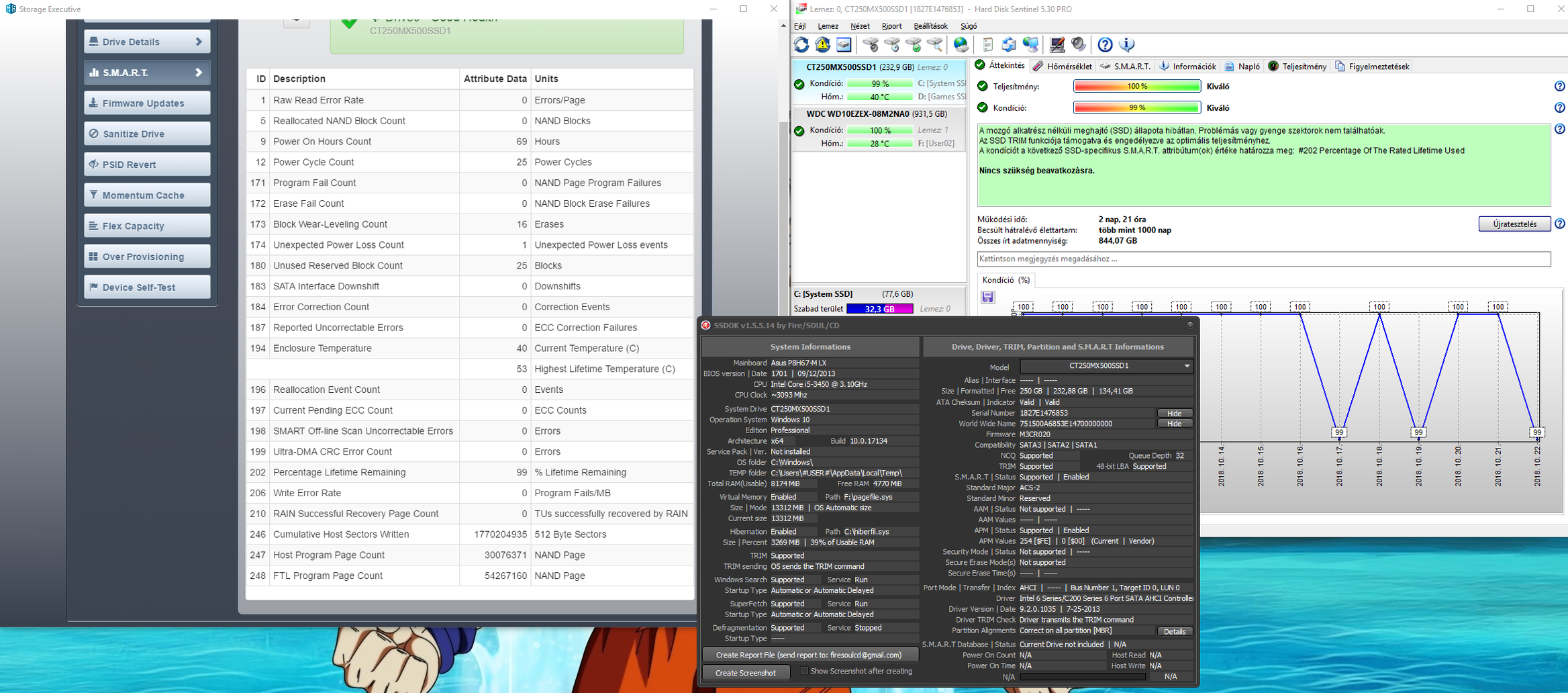
Task: Click the help icon beside Teljesítmény bar
Action: tap(1560, 87)
